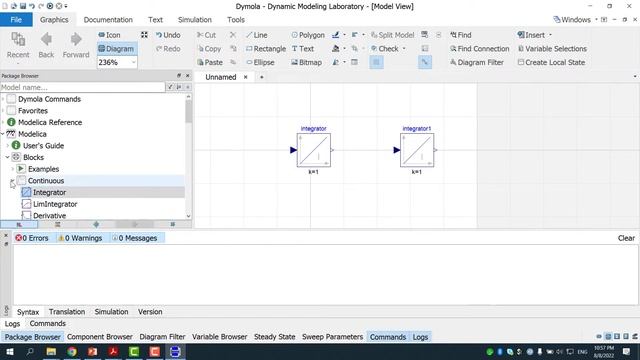This screenshot has height=360, width=640.
Task: Expand the Modelica Reference node
Action: click(x=3, y=122)
